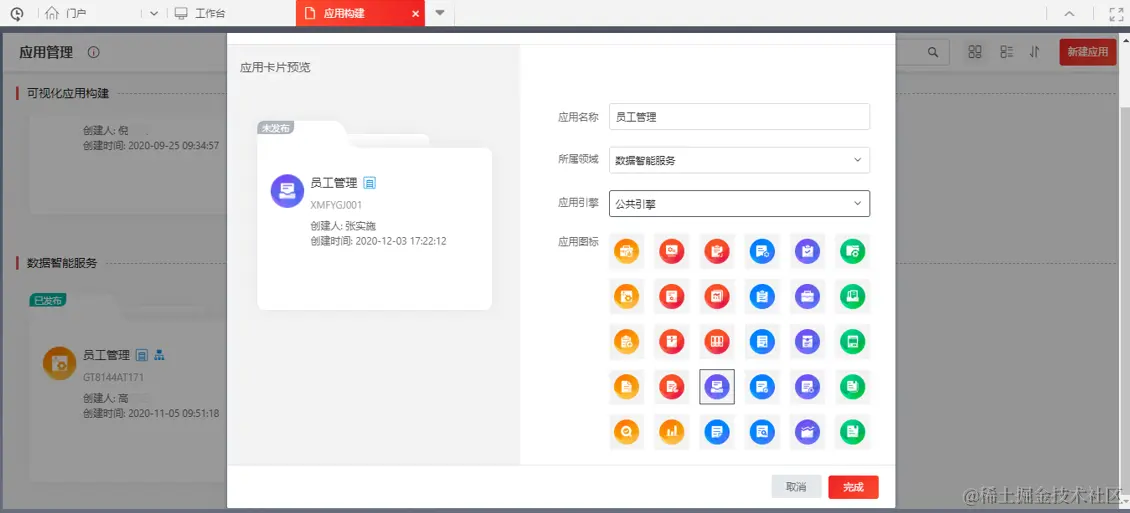Select the red chart document icon
This screenshot has height=513, width=1130.
point(717,296)
